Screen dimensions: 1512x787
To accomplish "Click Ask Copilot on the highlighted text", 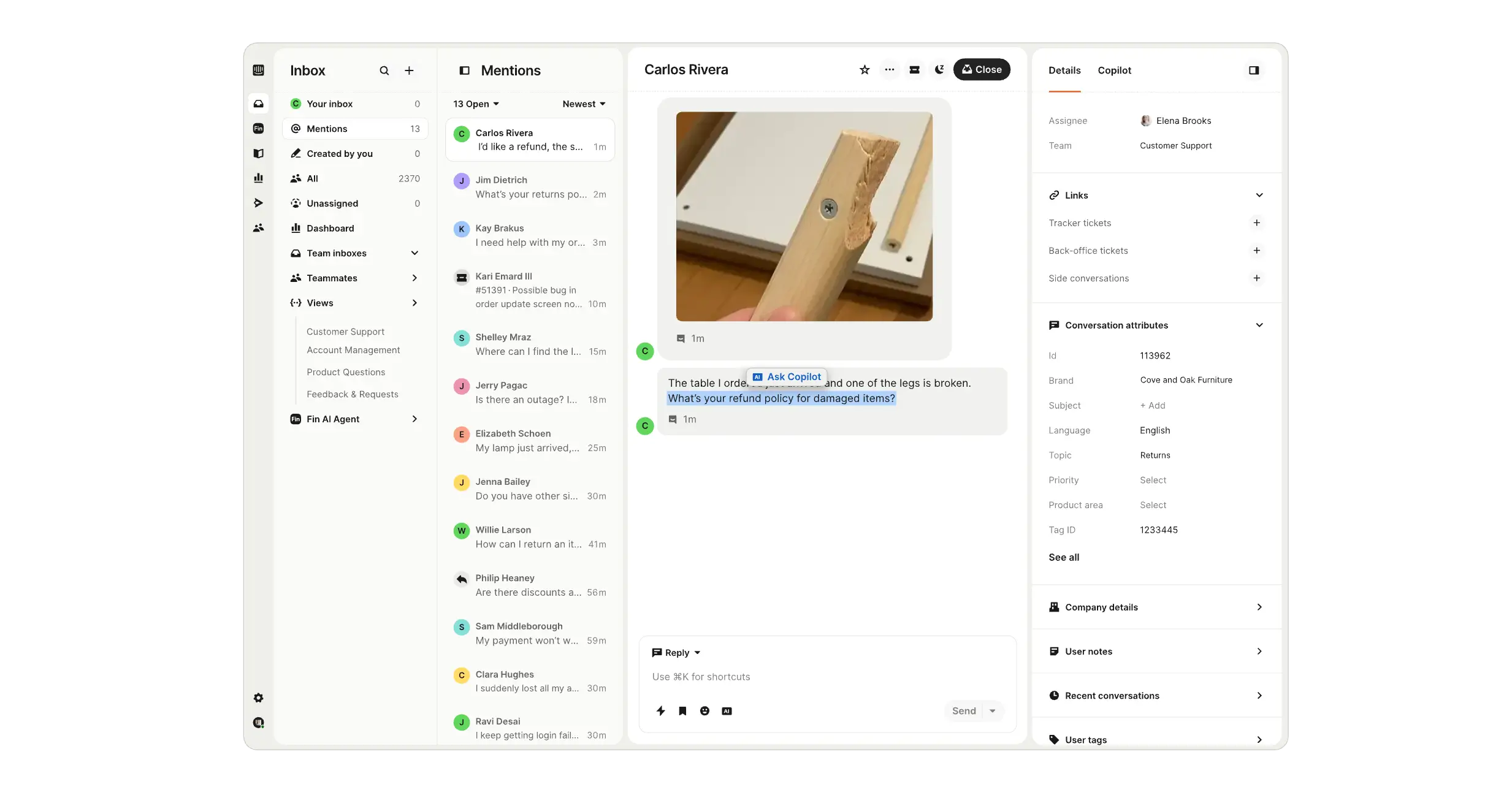I will click(x=787, y=377).
